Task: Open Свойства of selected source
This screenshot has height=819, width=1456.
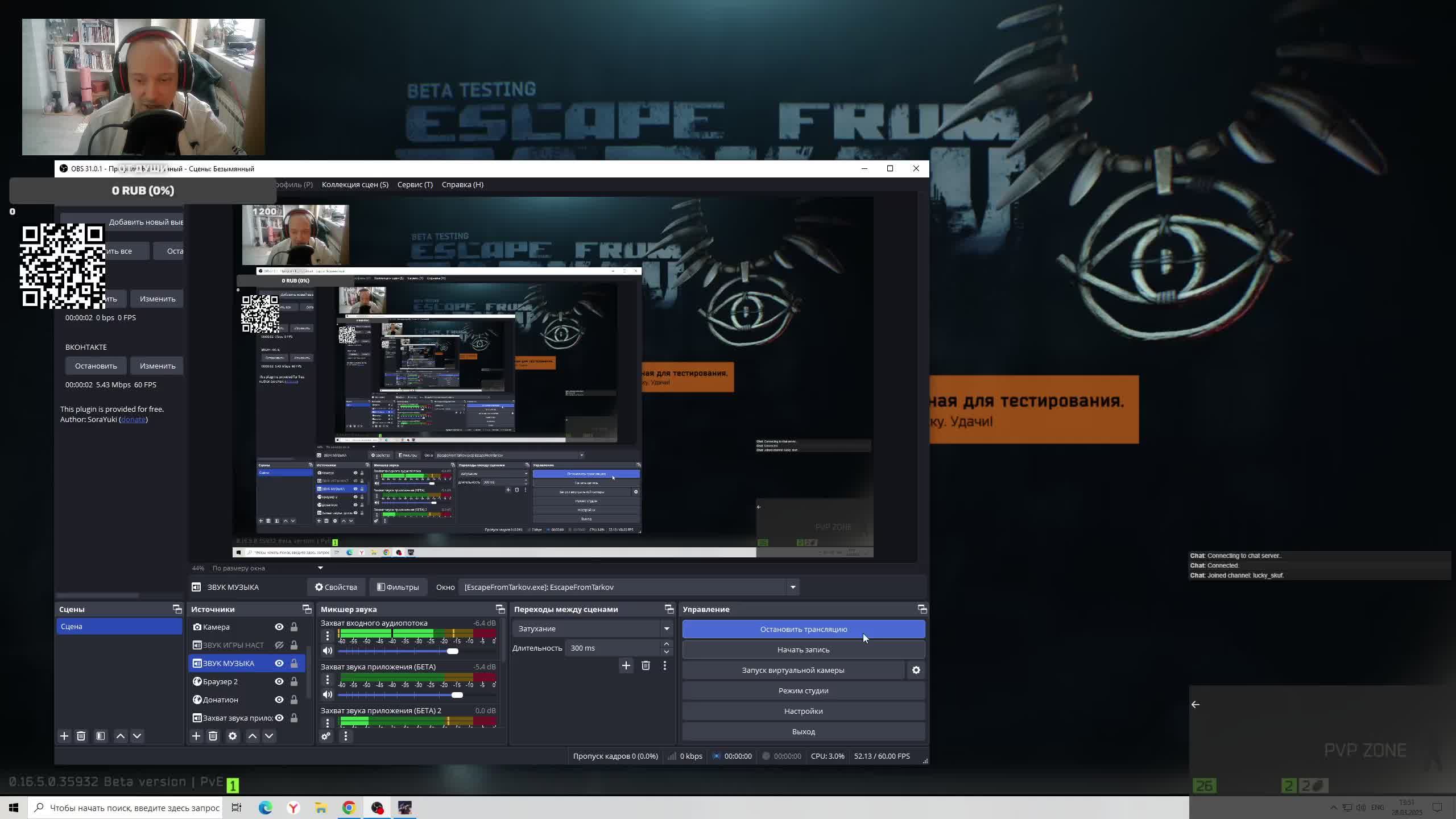Action: pos(336,587)
